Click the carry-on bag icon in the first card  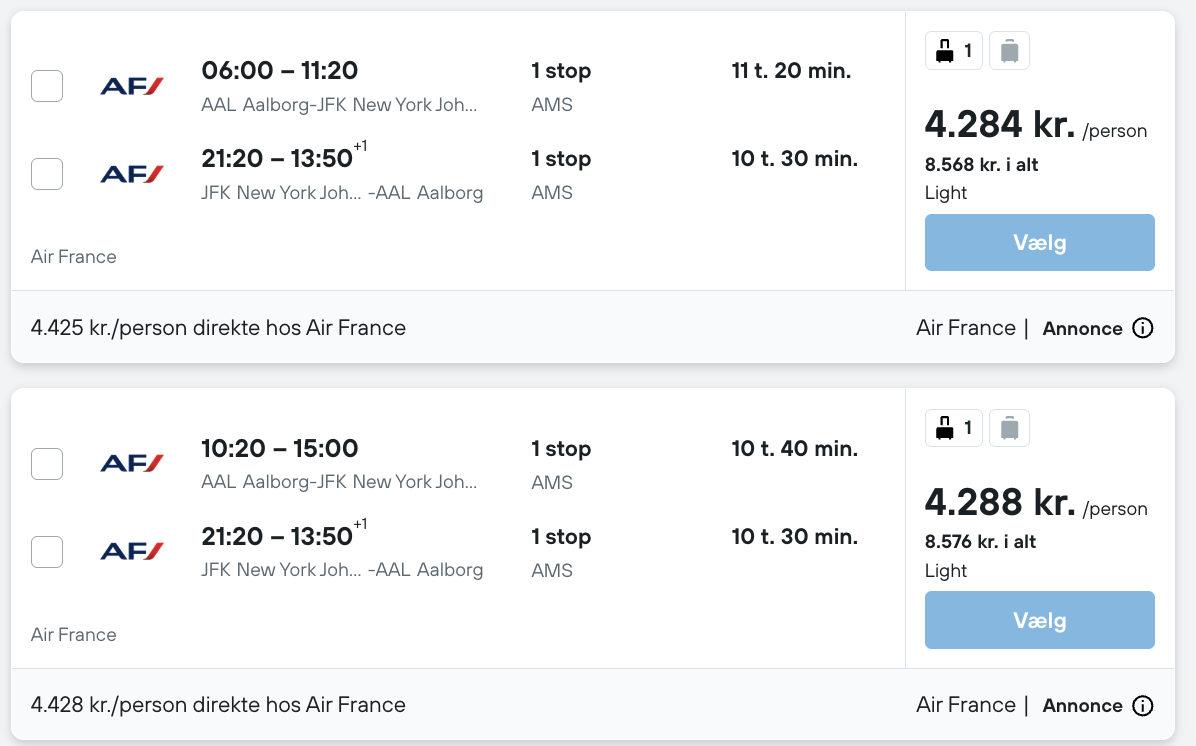(x=953, y=51)
